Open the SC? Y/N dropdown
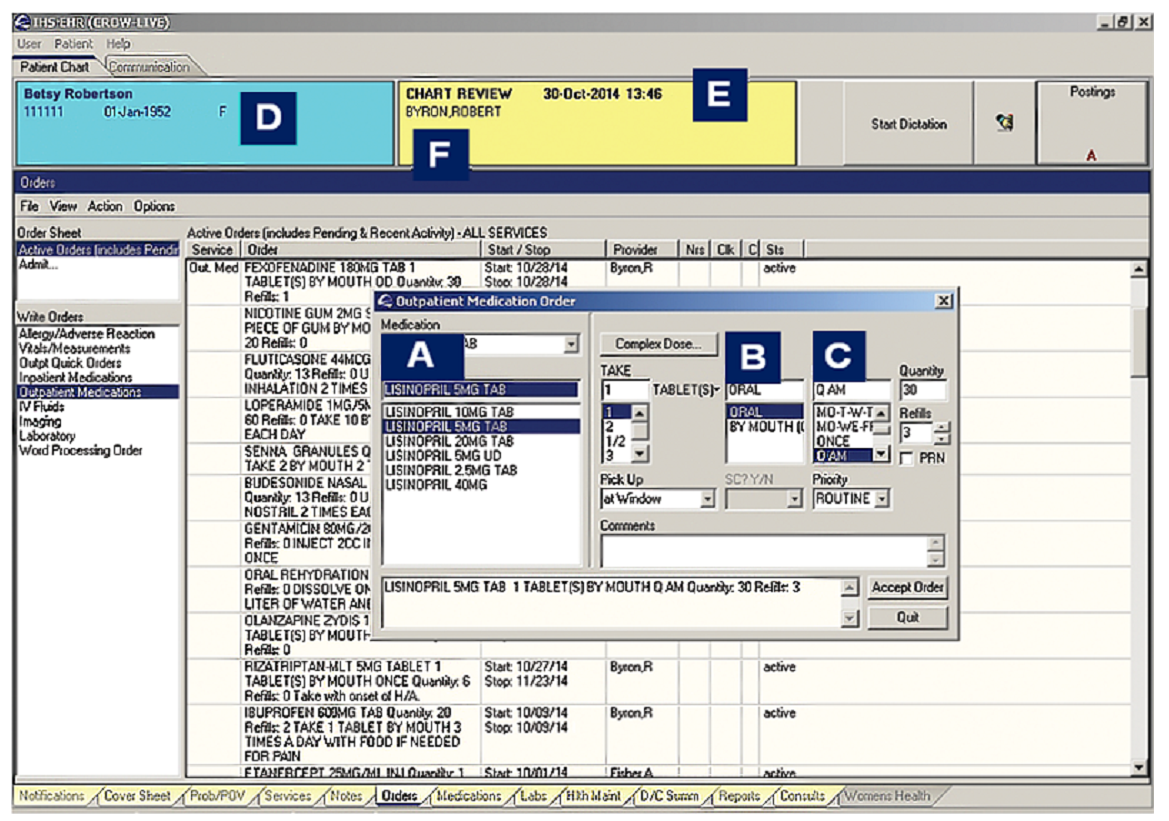The height and width of the screenshot is (821, 1169). (794, 499)
